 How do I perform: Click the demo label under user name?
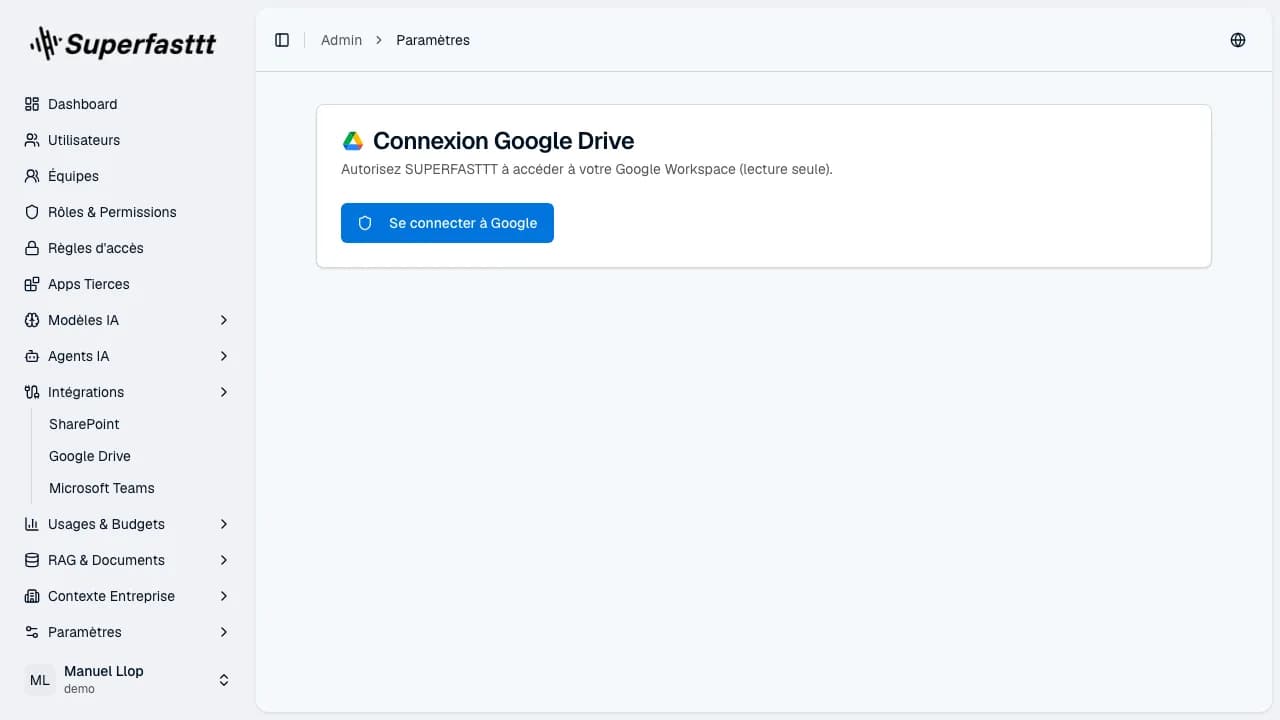tap(79, 689)
